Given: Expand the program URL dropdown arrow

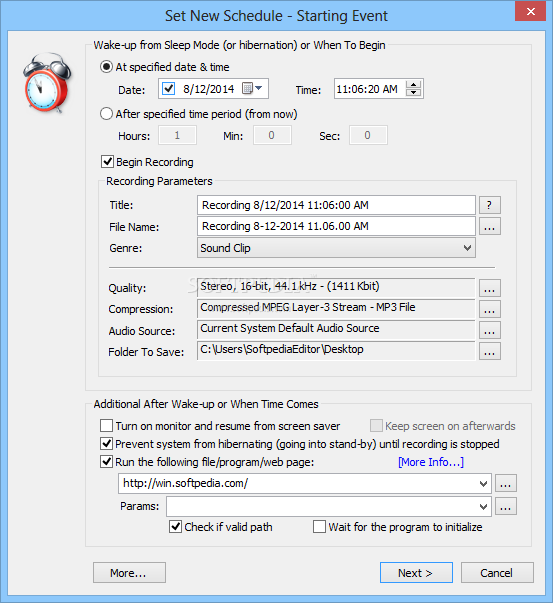Looking at the screenshot, I should [483, 484].
